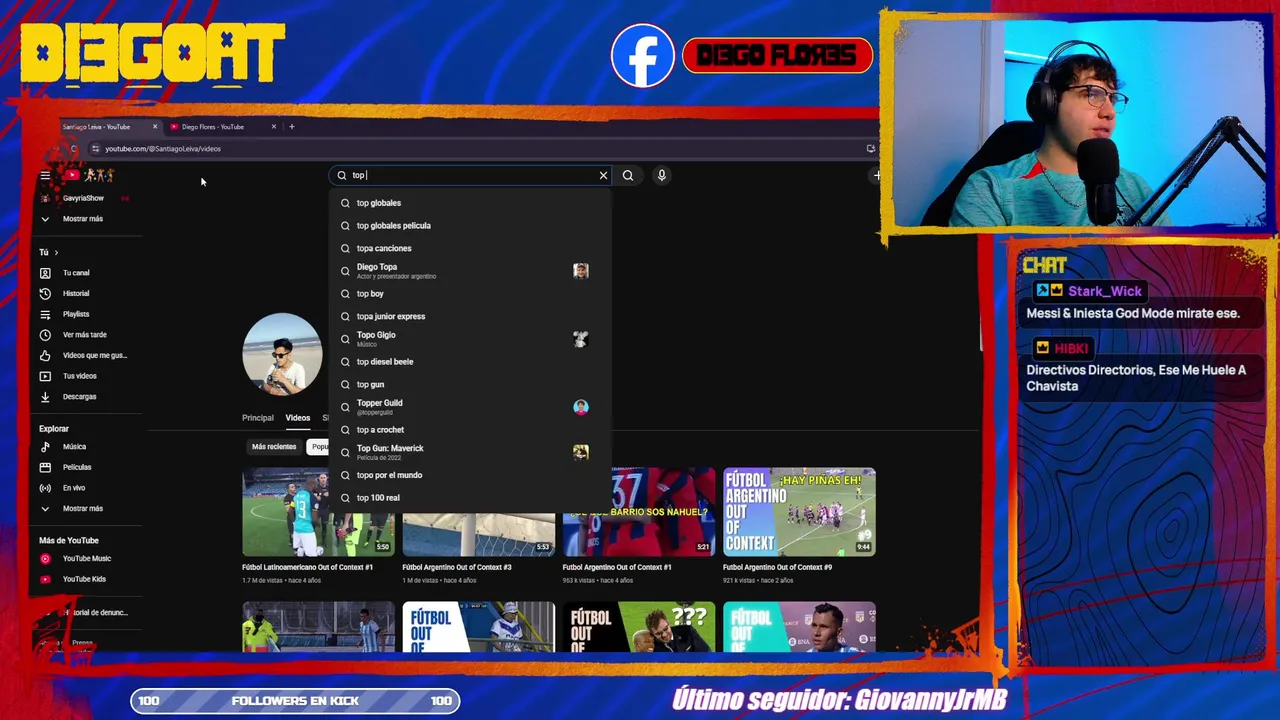Open 'Películas' clapperboard icon
This screenshot has width=1280, height=720.
[x=45, y=467]
